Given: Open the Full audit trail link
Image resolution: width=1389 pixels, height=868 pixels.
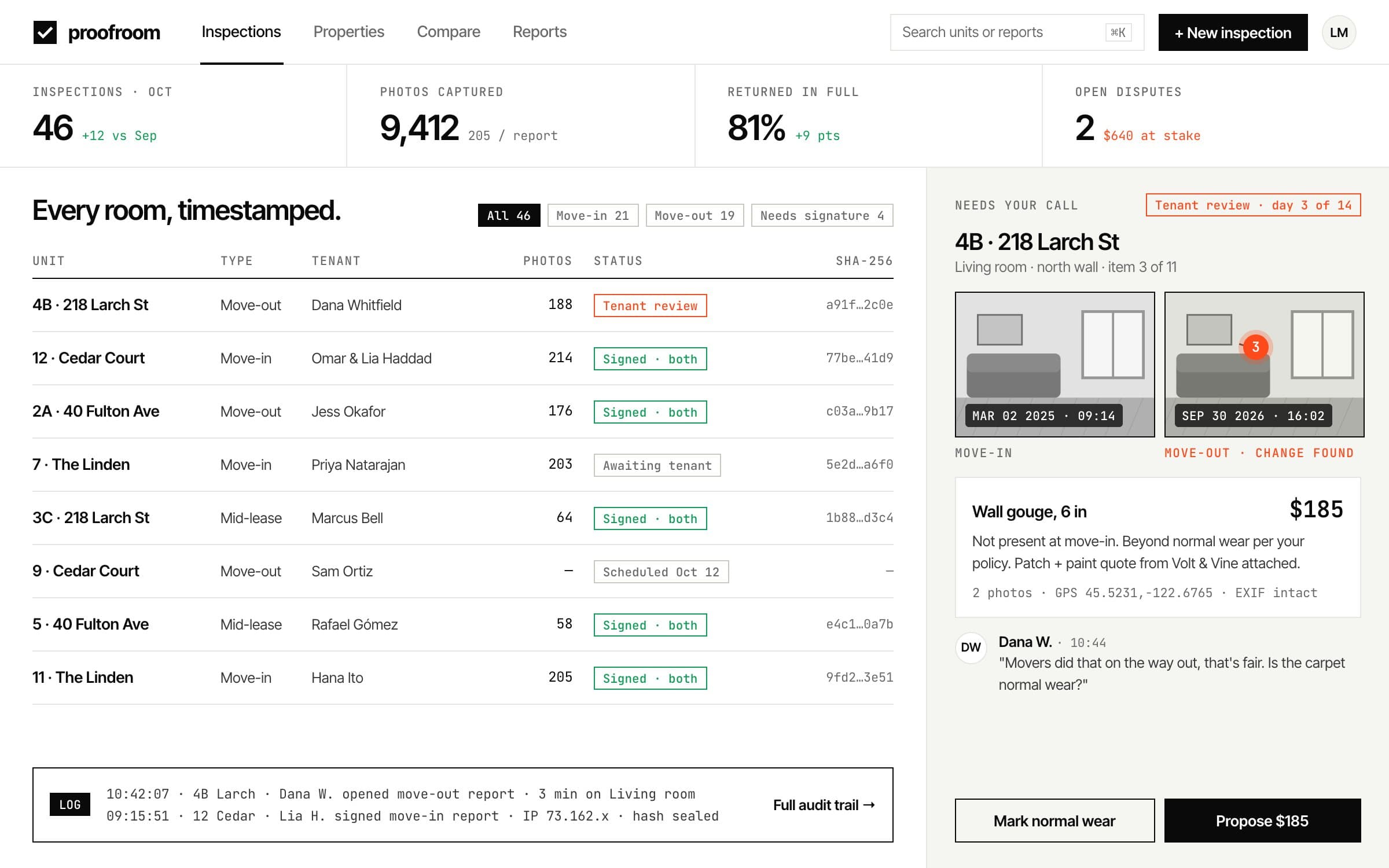Looking at the screenshot, I should 824,805.
